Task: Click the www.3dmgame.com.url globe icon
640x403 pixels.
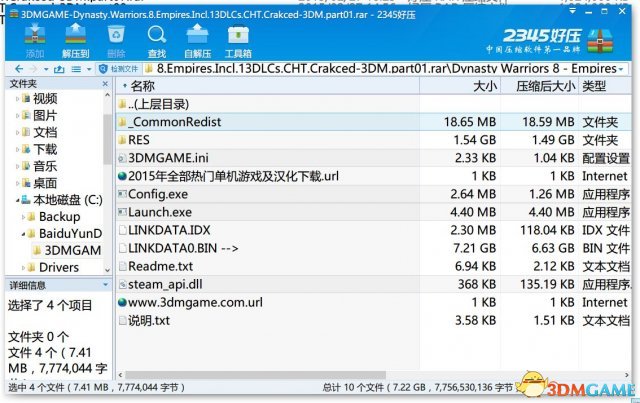Action: tap(122, 302)
